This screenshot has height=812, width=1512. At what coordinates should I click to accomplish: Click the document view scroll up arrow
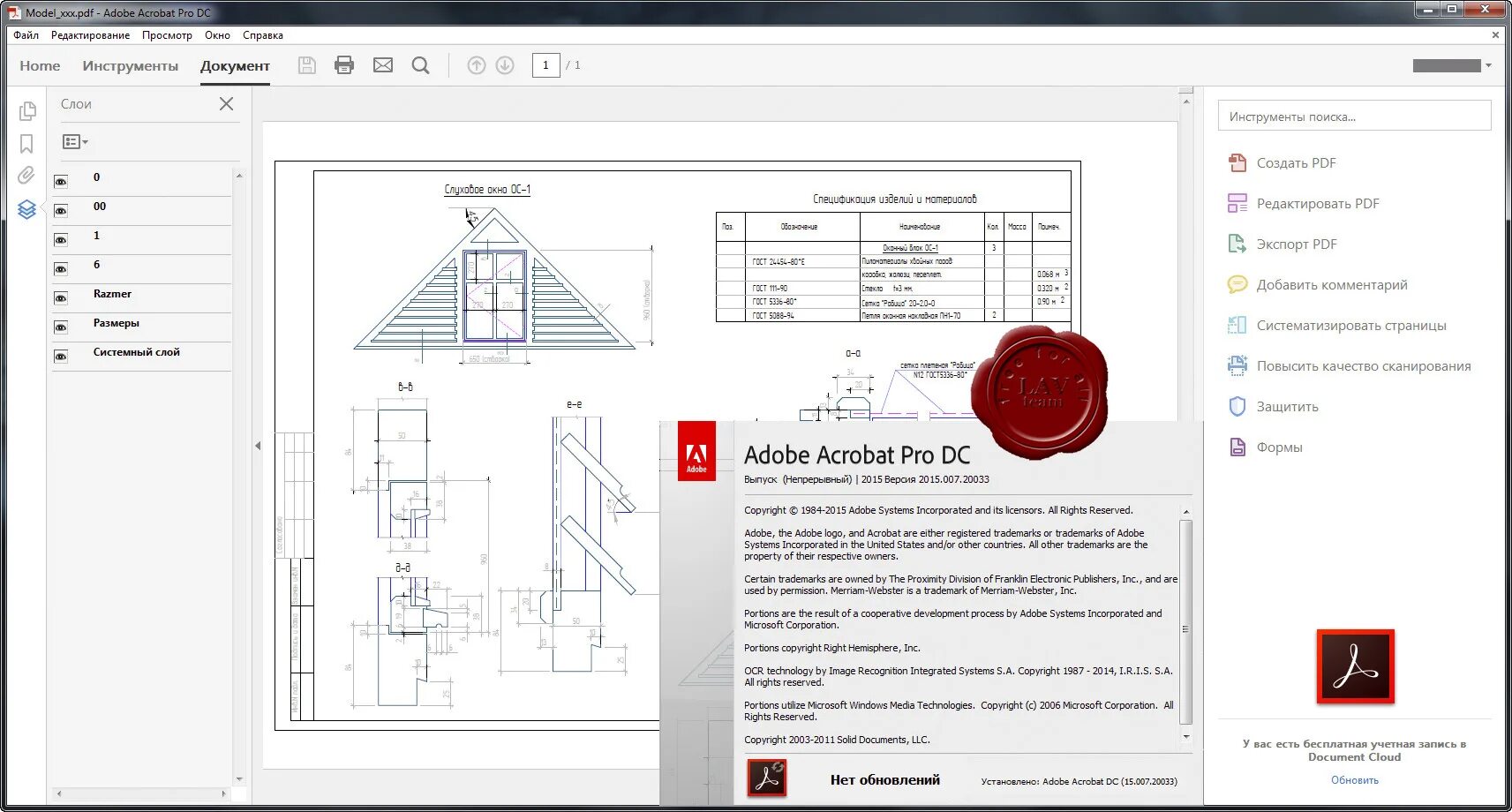(1185, 101)
